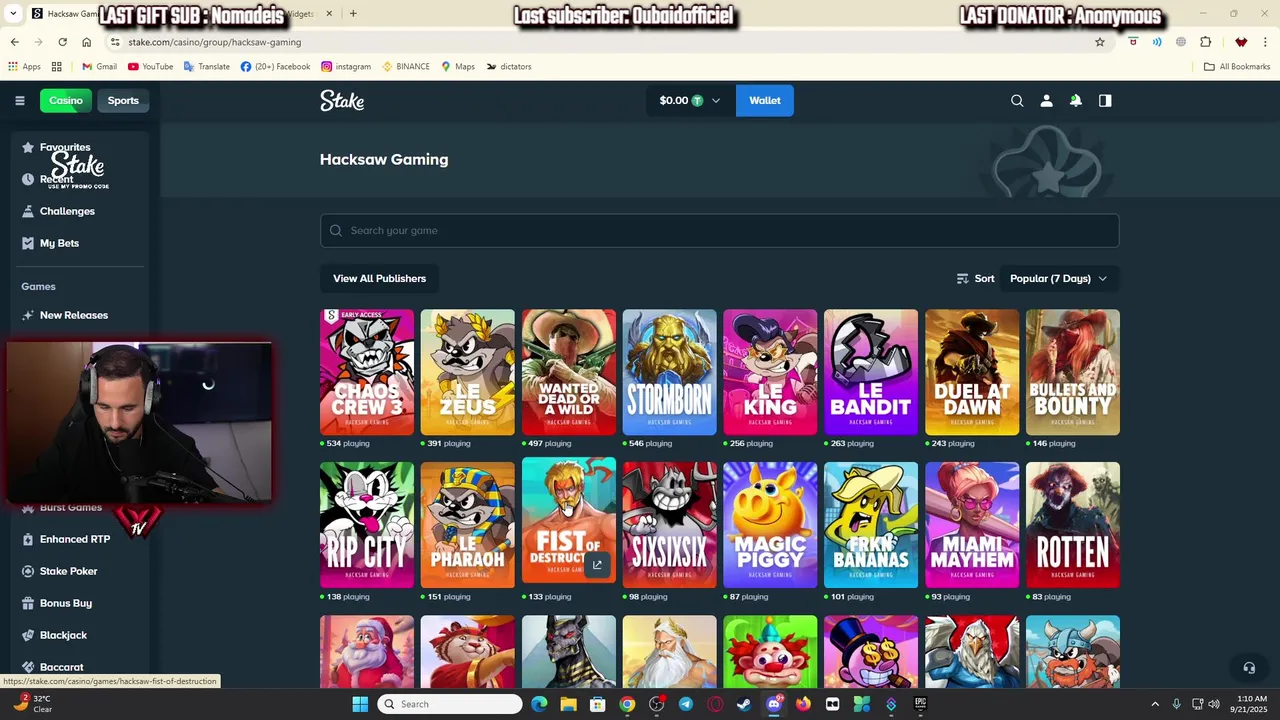Image resolution: width=1280 pixels, height=720 pixels.
Task: Open the Rotten game thumbnail
Action: point(1073,525)
